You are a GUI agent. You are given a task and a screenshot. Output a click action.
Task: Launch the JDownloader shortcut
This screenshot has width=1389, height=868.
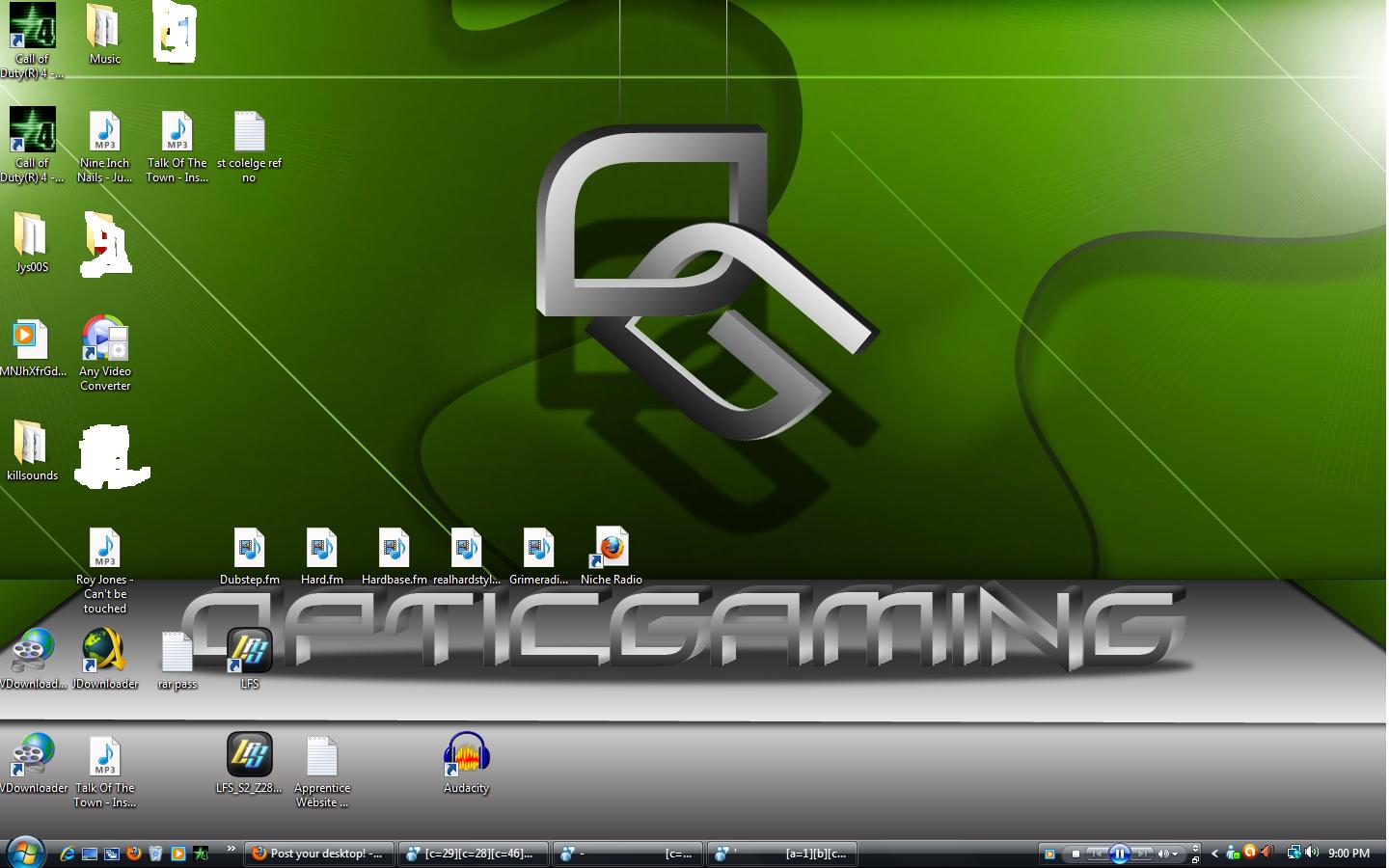pyautogui.click(x=104, y=660)
